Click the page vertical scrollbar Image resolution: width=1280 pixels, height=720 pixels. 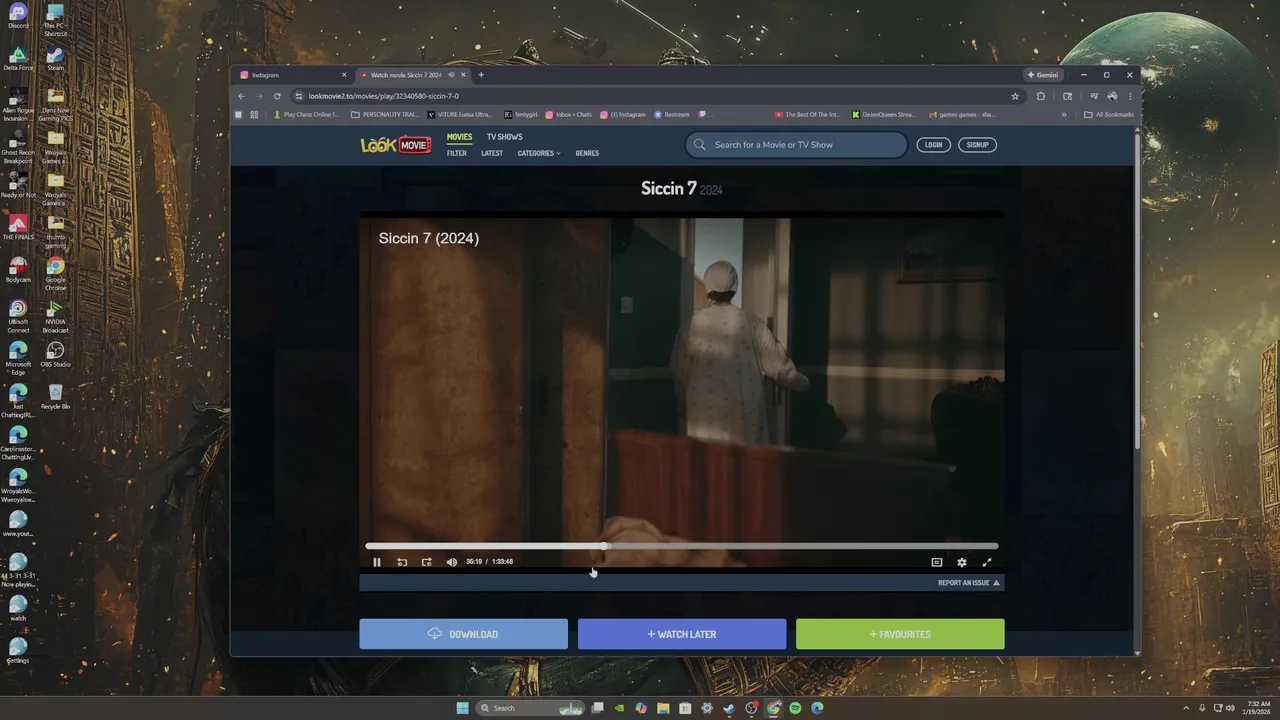click(1137, 290)
